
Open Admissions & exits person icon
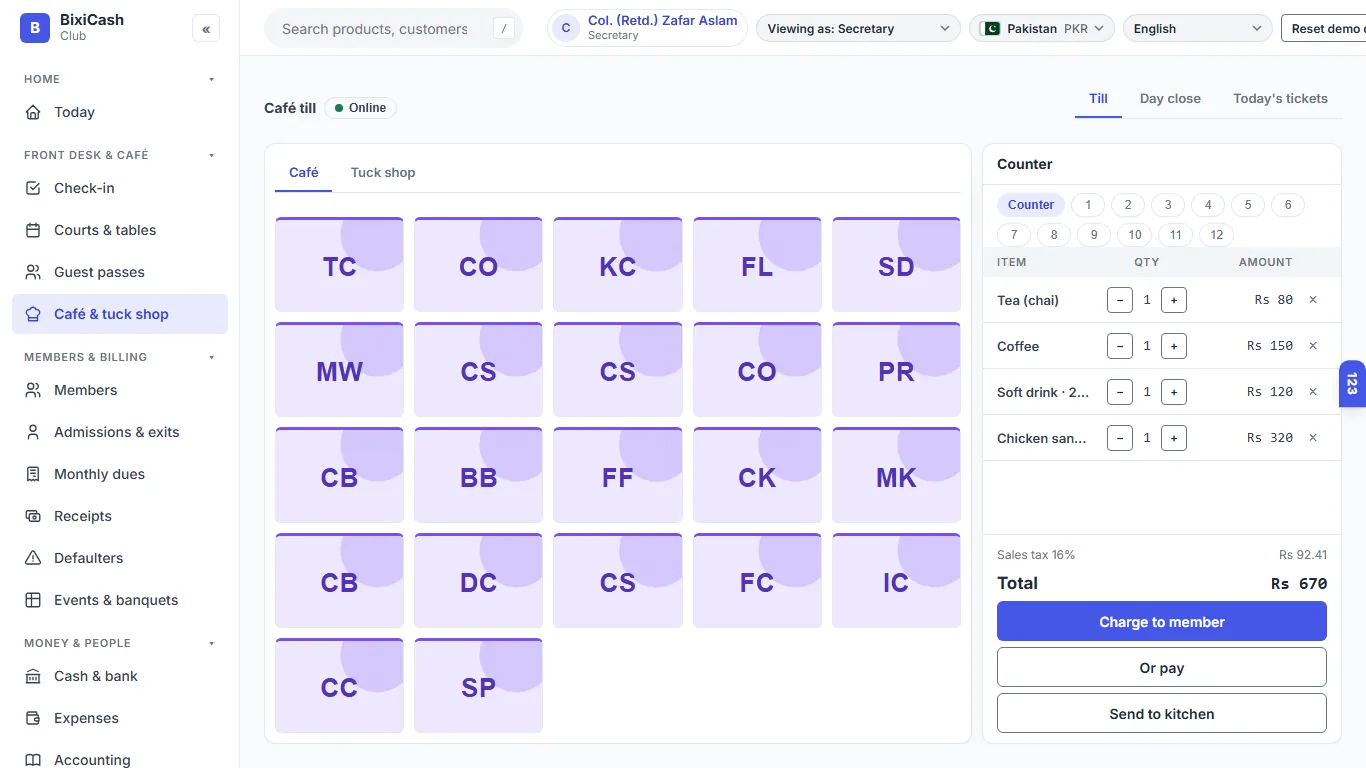click(33, 432)
